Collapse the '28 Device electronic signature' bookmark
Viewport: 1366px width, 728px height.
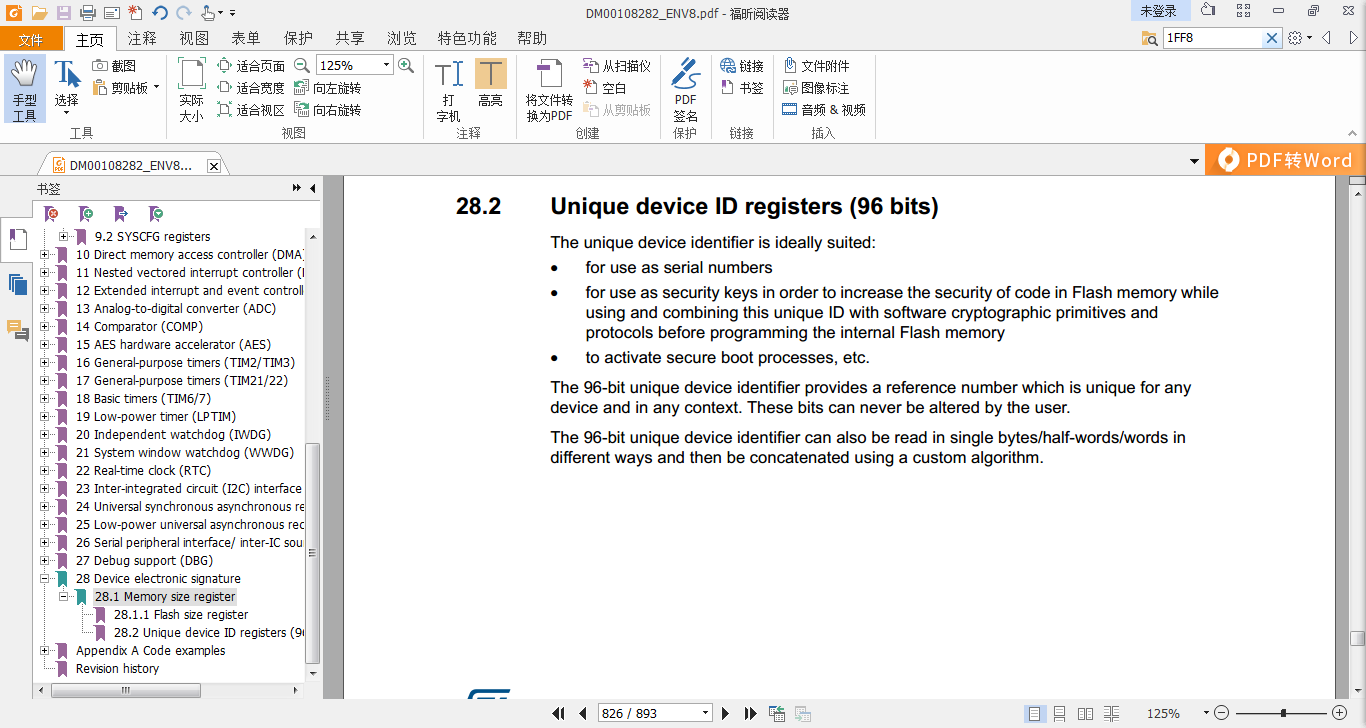42,578
